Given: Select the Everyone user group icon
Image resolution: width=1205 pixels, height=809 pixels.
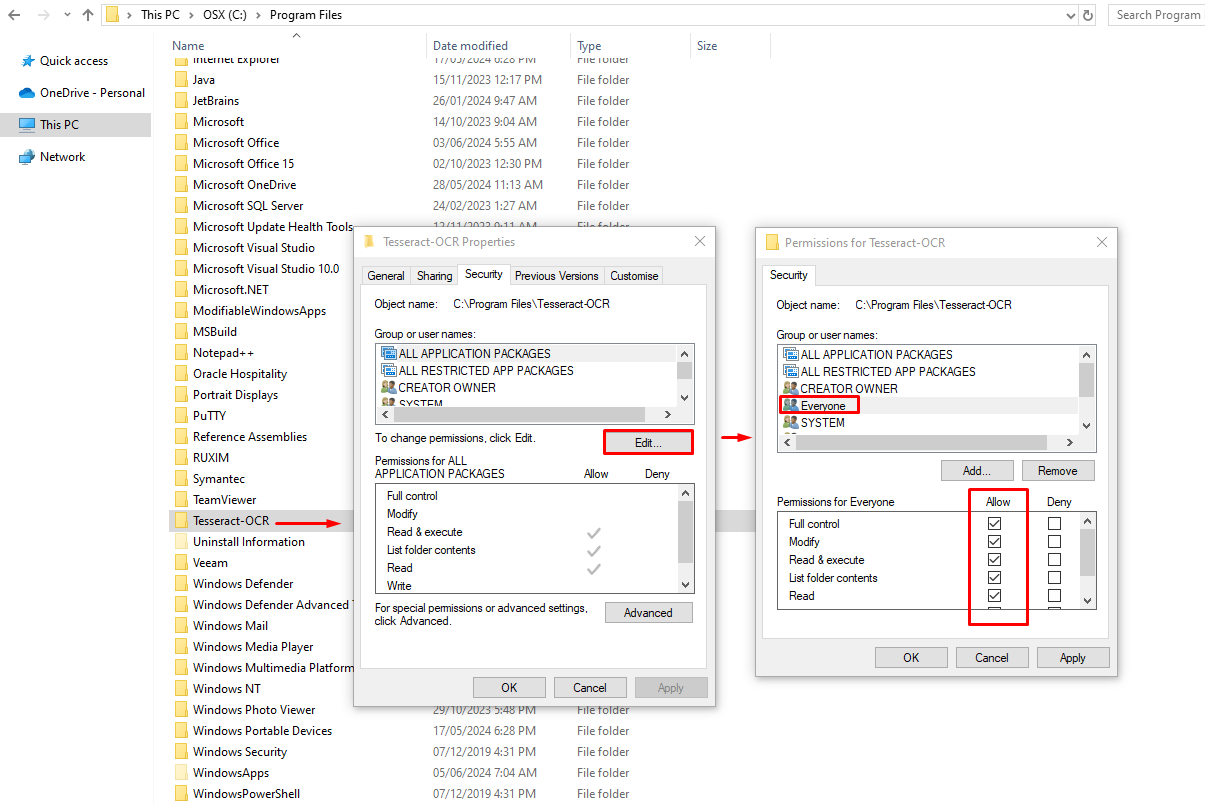Looking at the screenshot, I should [791, 406].
